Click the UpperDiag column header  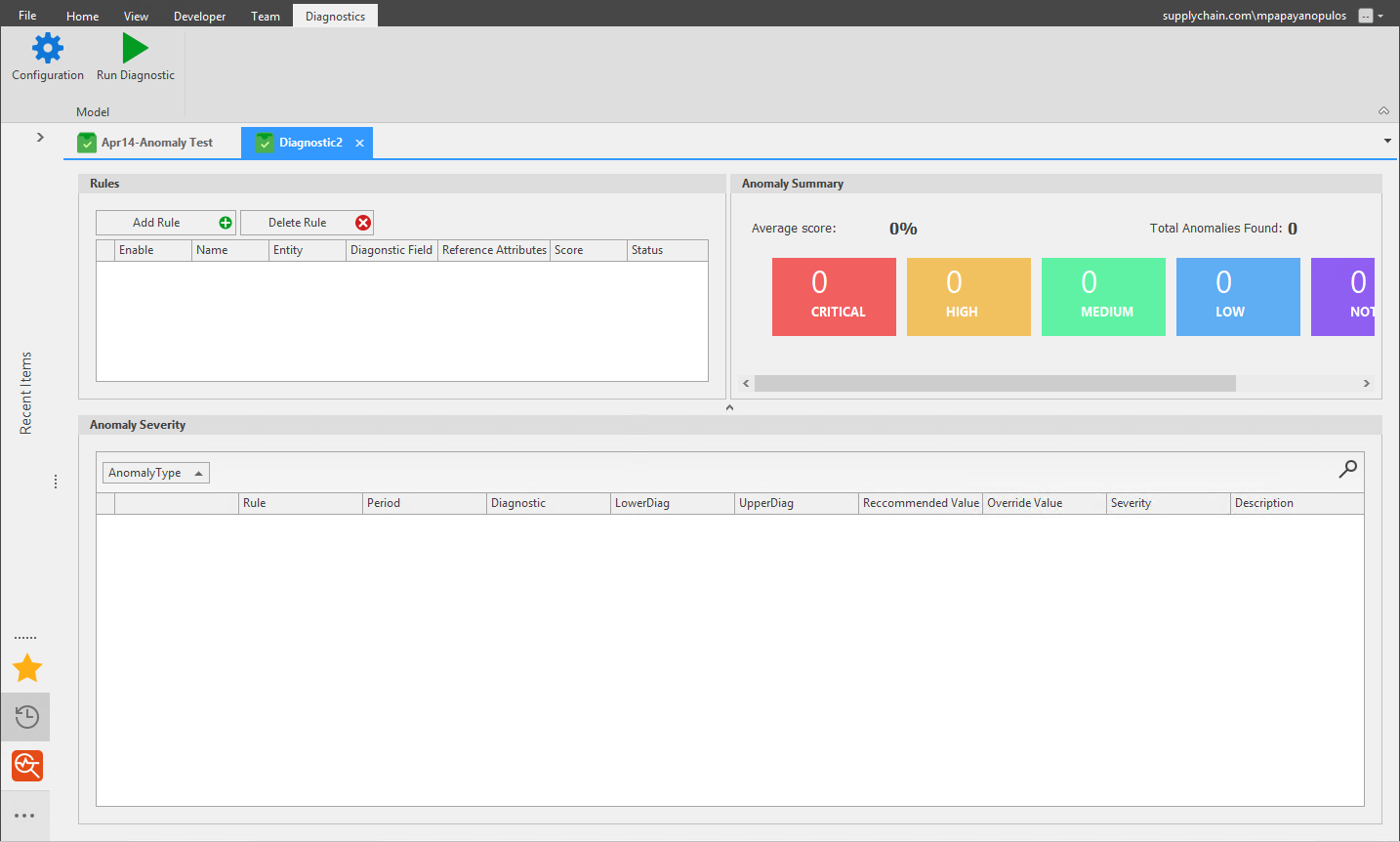click(x=797, y=503)
